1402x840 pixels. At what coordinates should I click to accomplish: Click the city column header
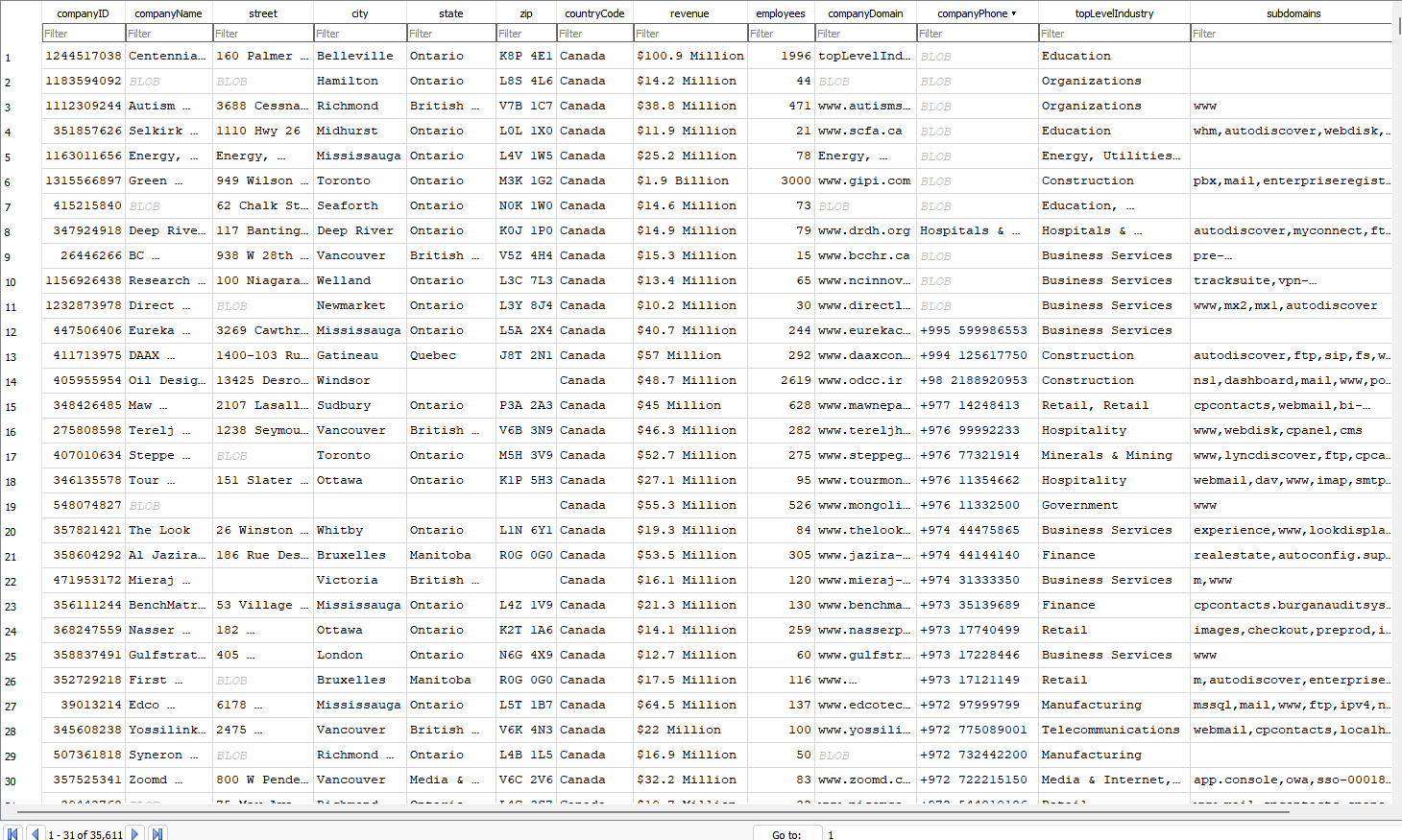point(360,13)
